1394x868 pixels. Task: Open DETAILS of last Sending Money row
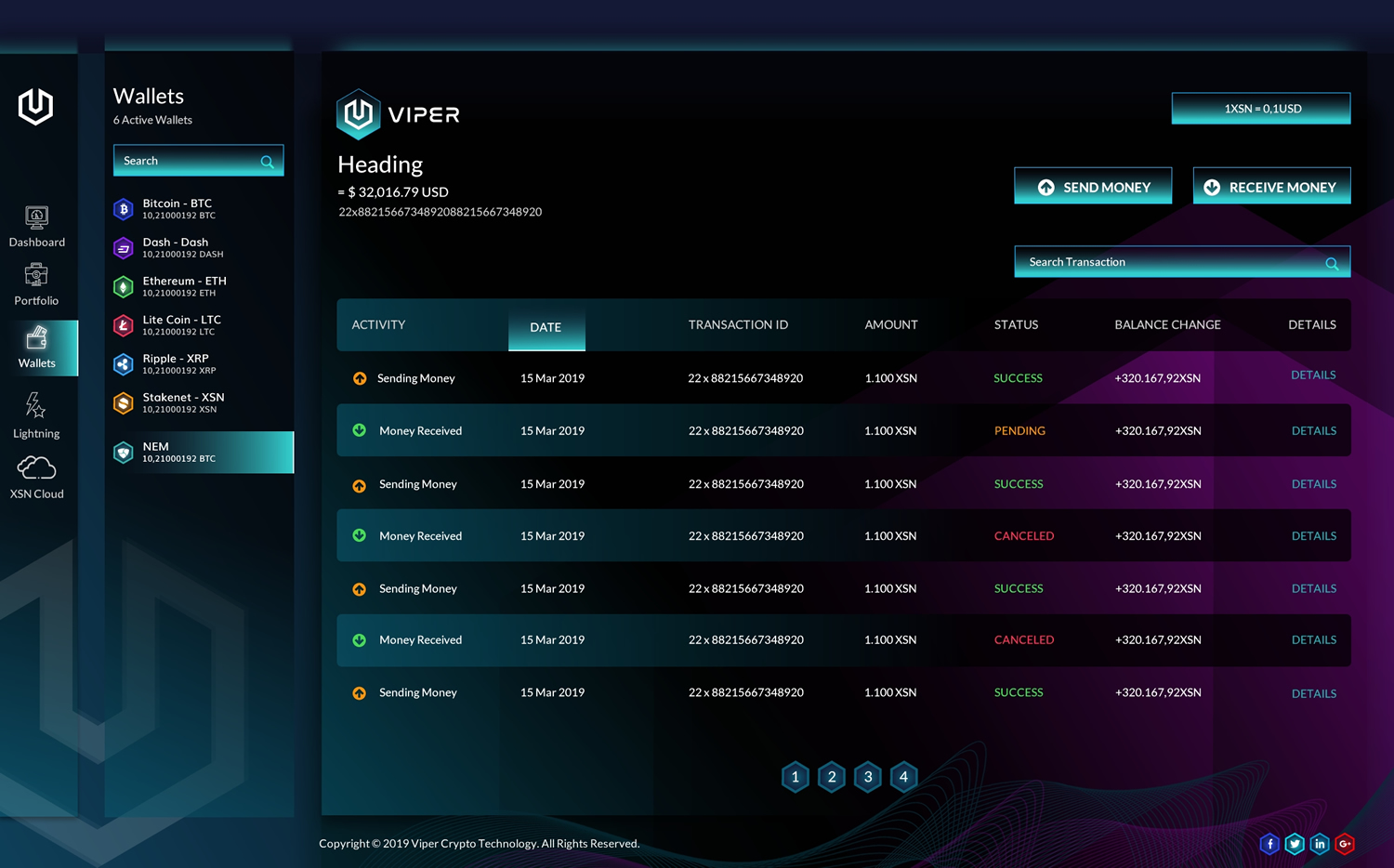pyautogui.click(x=1314, y=693)
